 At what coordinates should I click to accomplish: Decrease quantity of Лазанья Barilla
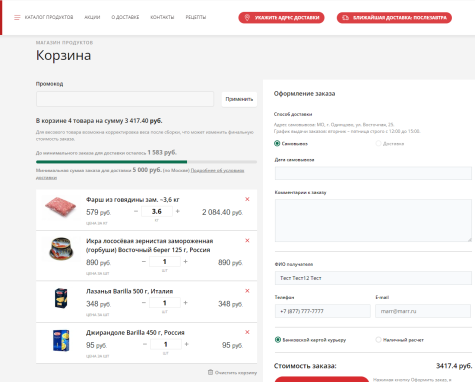point(144,303)
